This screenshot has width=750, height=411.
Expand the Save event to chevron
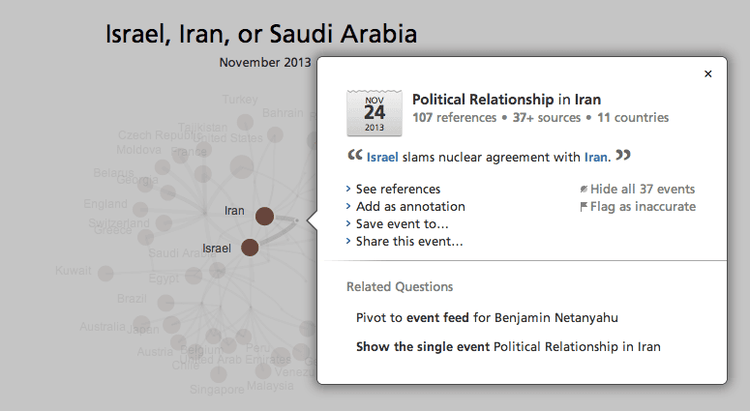click(x=348, y=224)
